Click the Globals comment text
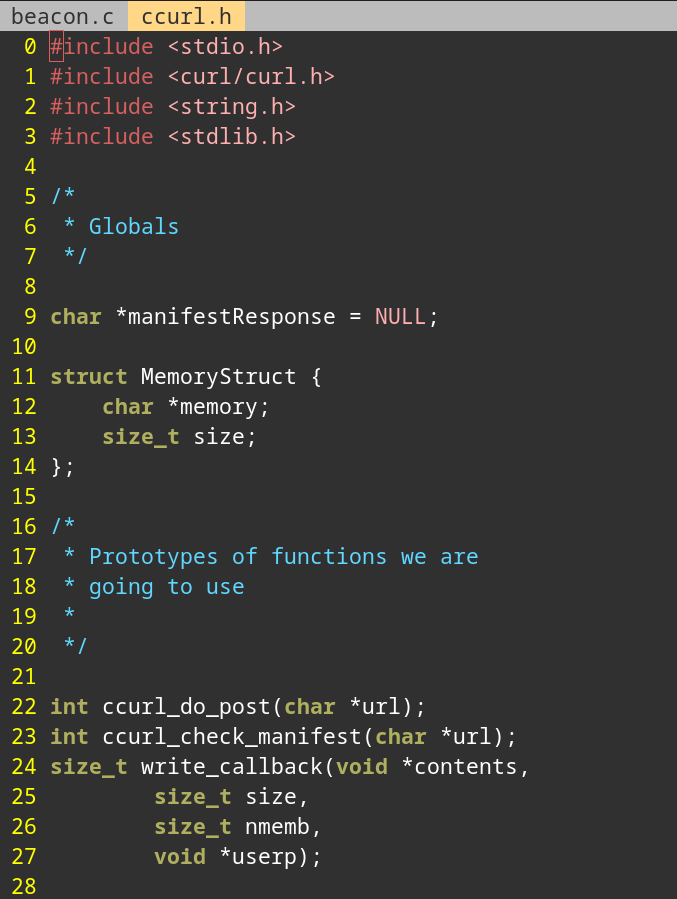Viewport: 677px width, 899px height. (x=133, y=227)
